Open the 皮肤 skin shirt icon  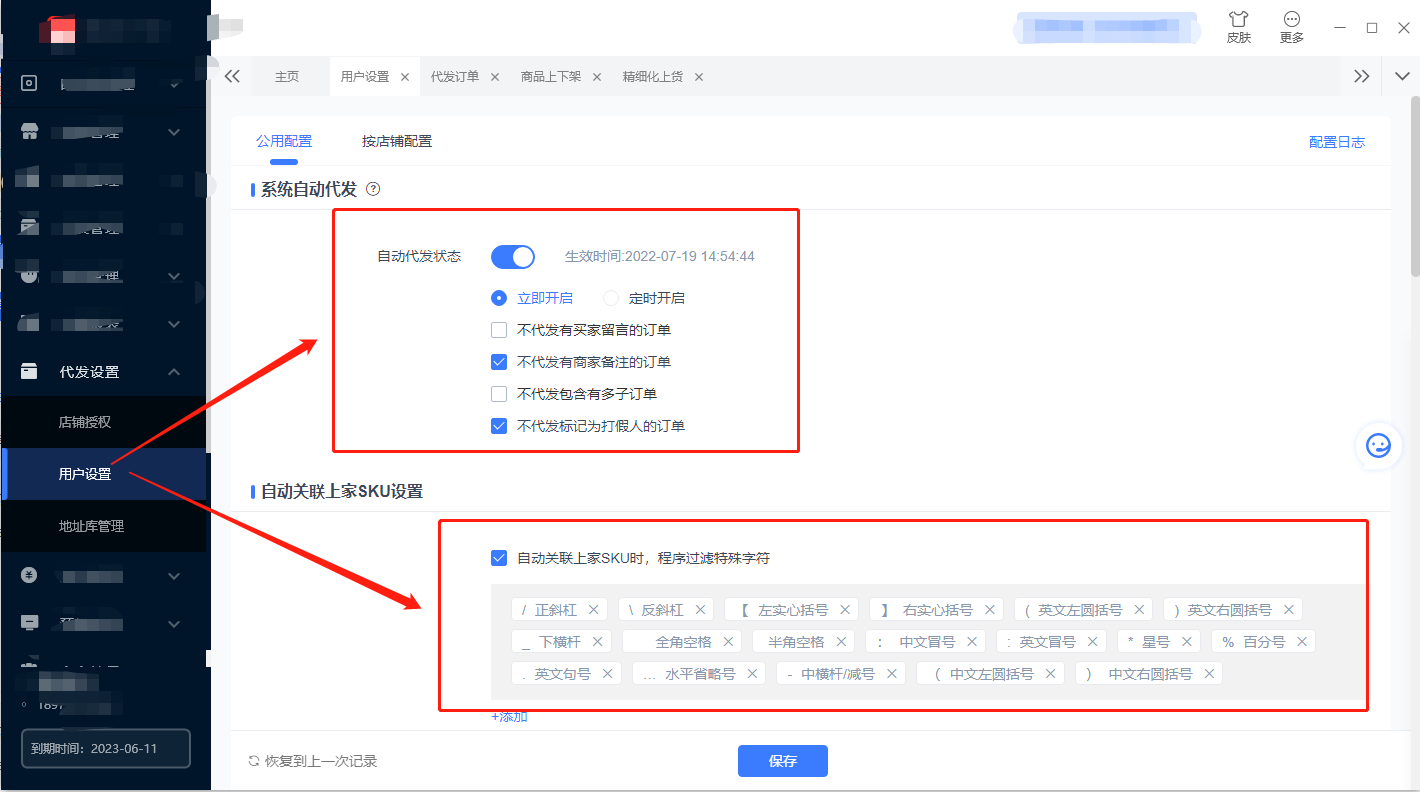tap(1238, 19)
